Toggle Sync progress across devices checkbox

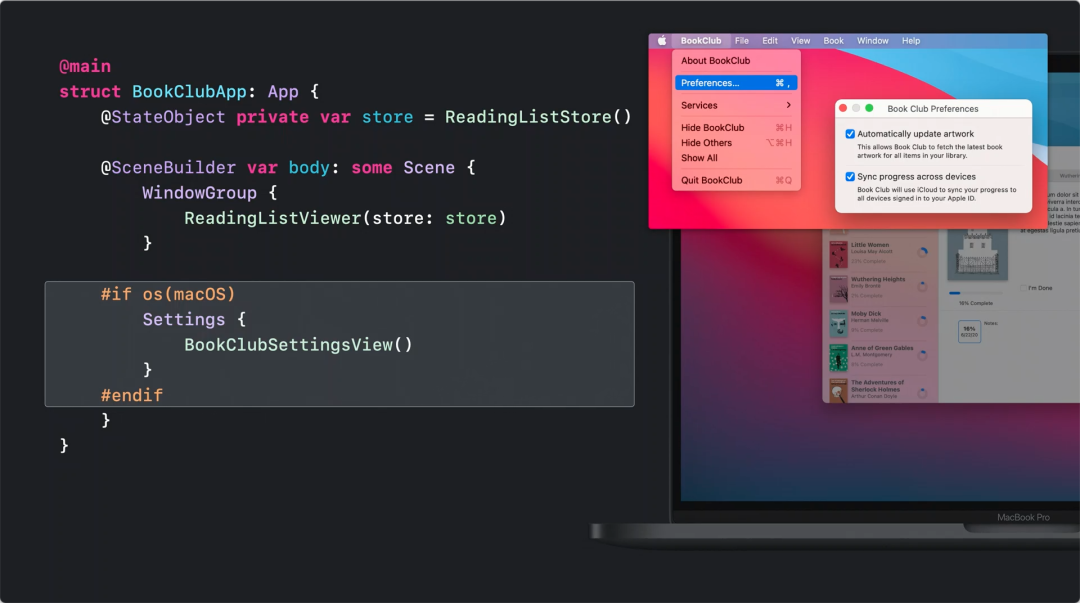click(850, 176)
